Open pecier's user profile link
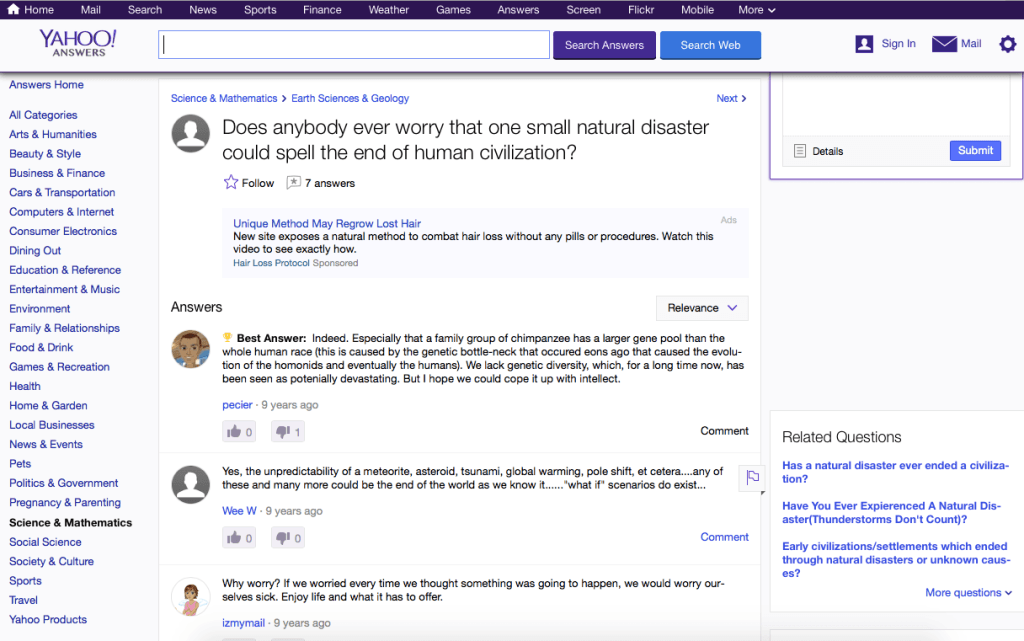The width and height of the screenshot is (1024, 641). (237, 405)
